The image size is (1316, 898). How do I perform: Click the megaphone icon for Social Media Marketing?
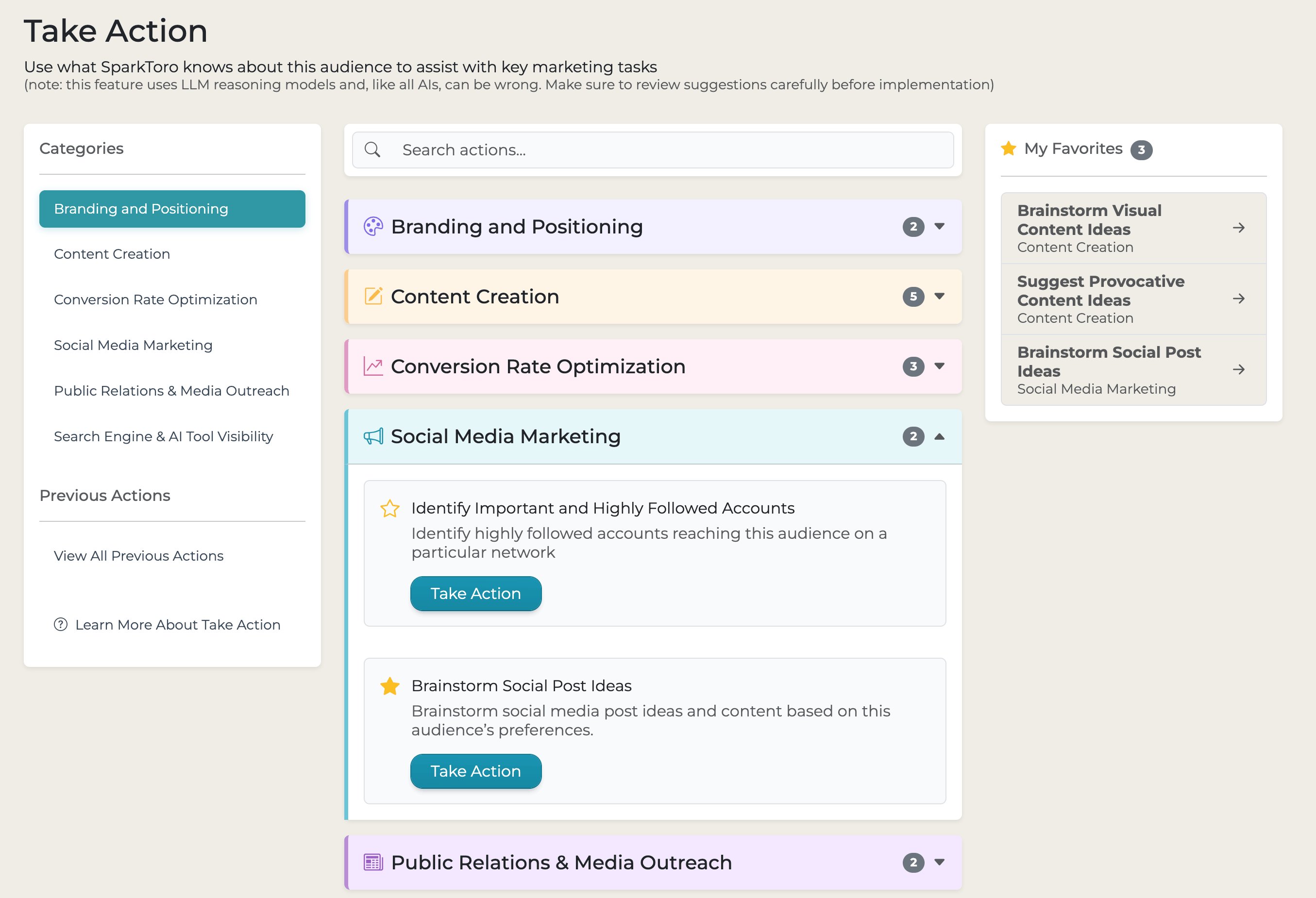373,436
